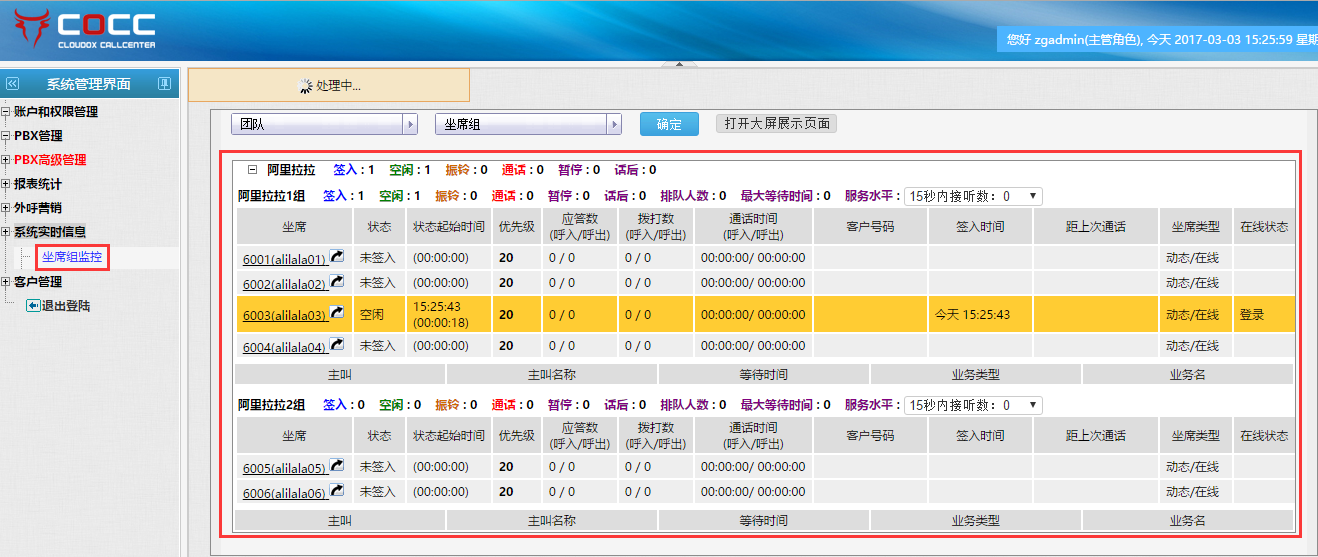Screen dimensions: 1318x557
Task: Expand the 报表统计 tree node
Action: (x=5, y=184)
